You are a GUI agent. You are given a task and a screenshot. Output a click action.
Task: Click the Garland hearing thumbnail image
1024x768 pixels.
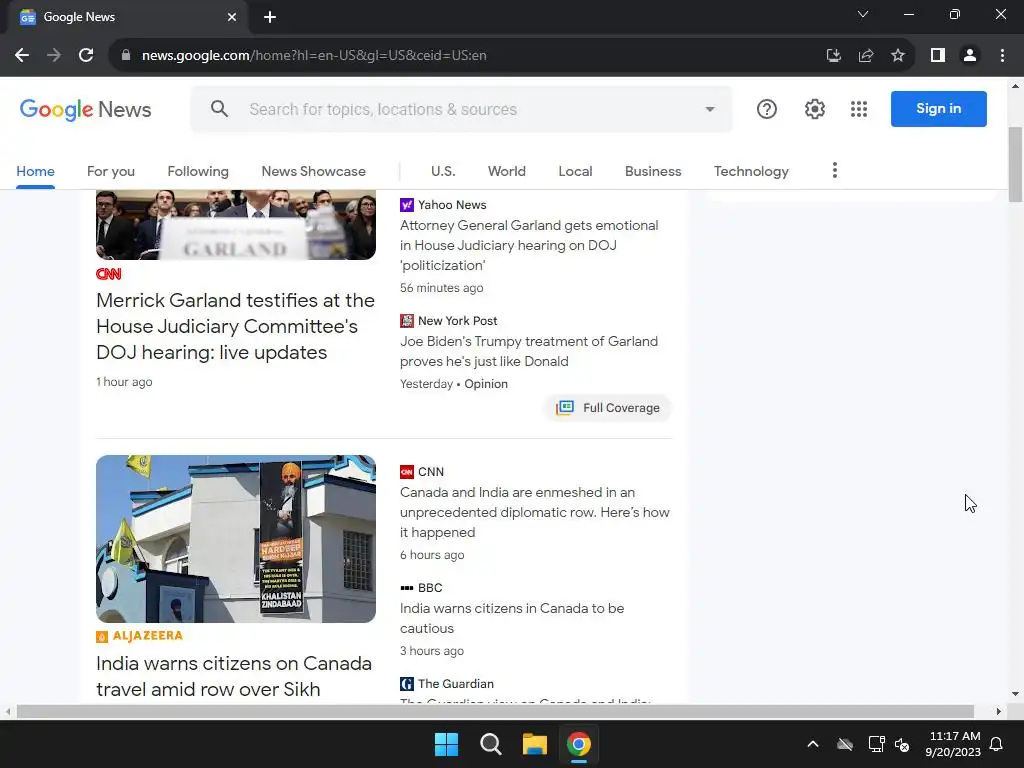coord(236,225)
